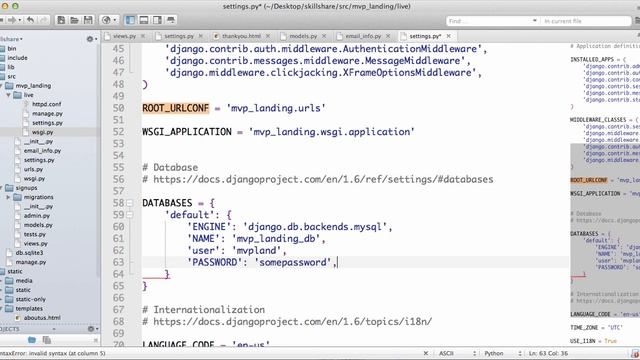This screenshot has height=360, width=640.
Task: Click the 'In current file' scope field
Action: pos(585,21)
